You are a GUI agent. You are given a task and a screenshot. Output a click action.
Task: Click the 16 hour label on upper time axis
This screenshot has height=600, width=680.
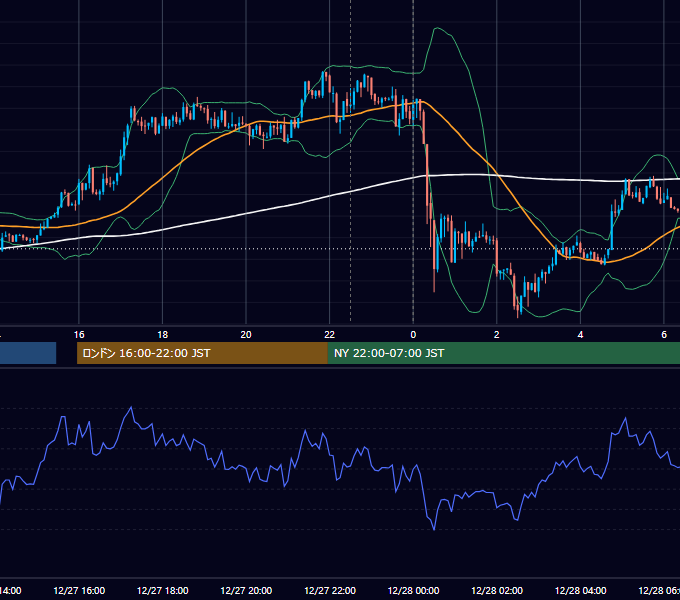79,335
